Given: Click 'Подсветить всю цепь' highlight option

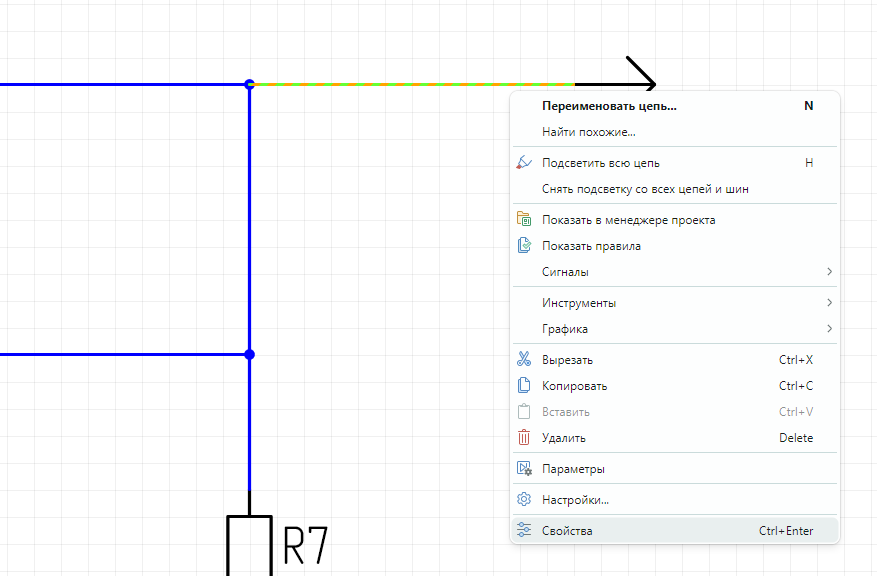Looking at the screenshot, I should point(675,163).
